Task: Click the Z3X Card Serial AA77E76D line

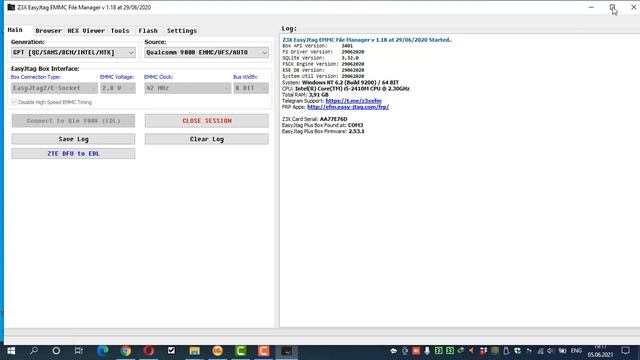Action: (x=315, y=119)
